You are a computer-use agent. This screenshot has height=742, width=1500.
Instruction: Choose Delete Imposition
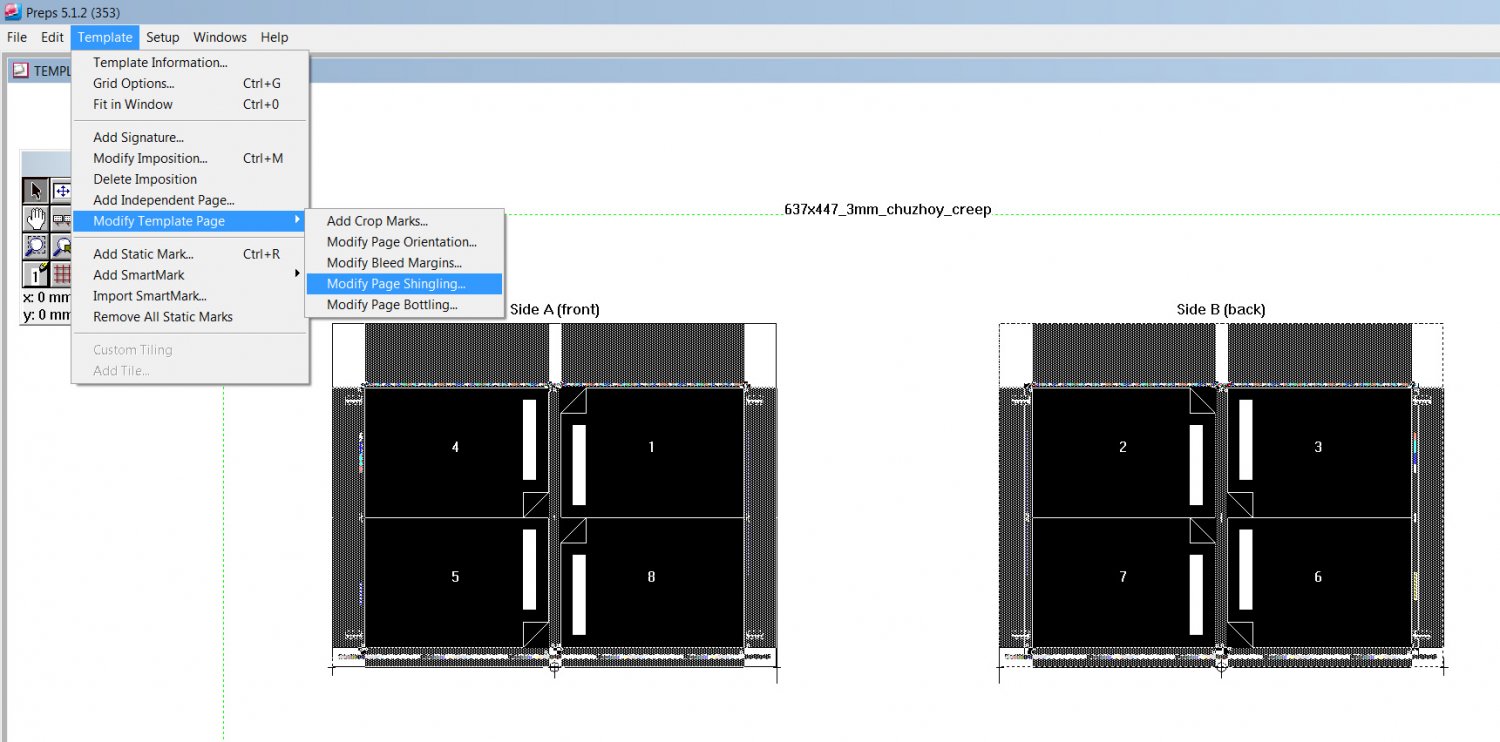click(x=190, y=179)
